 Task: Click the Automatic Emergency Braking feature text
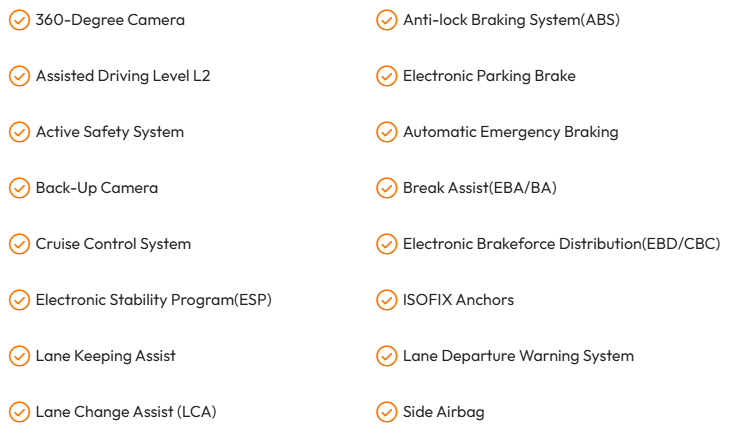(x=510, y=132)
